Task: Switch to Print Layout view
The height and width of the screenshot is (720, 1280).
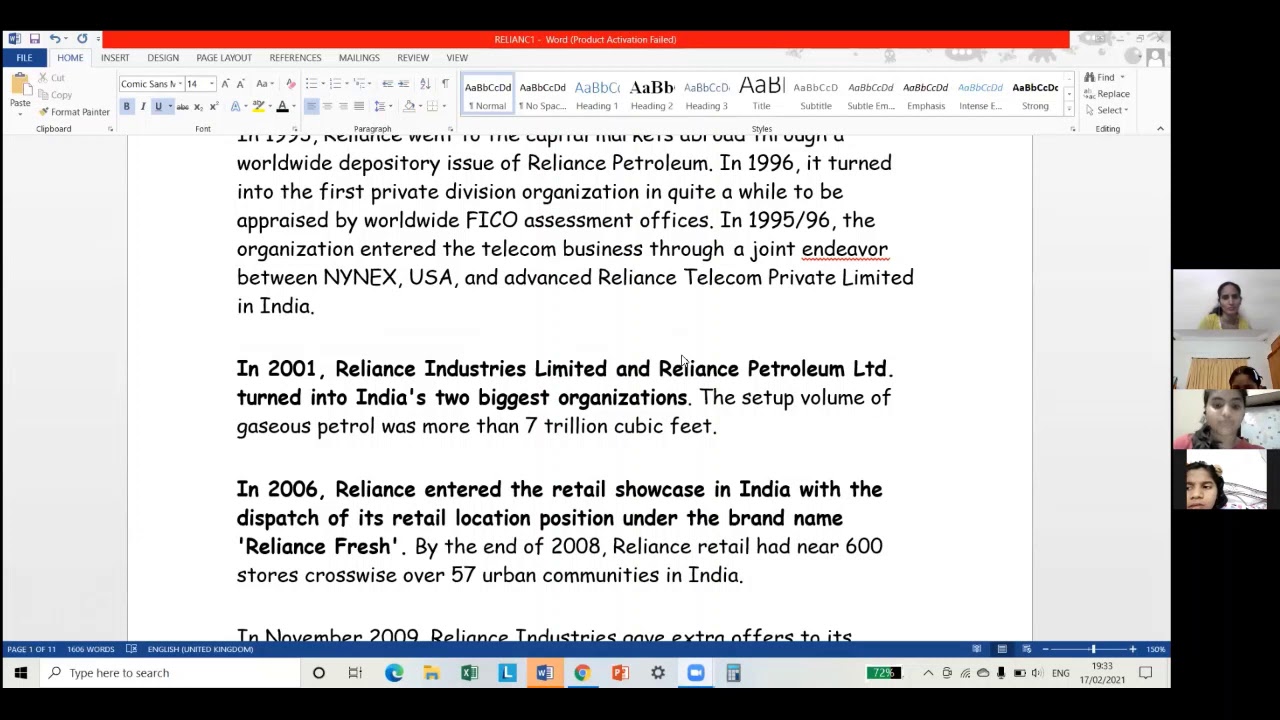Action: (x=1001, y=649)
